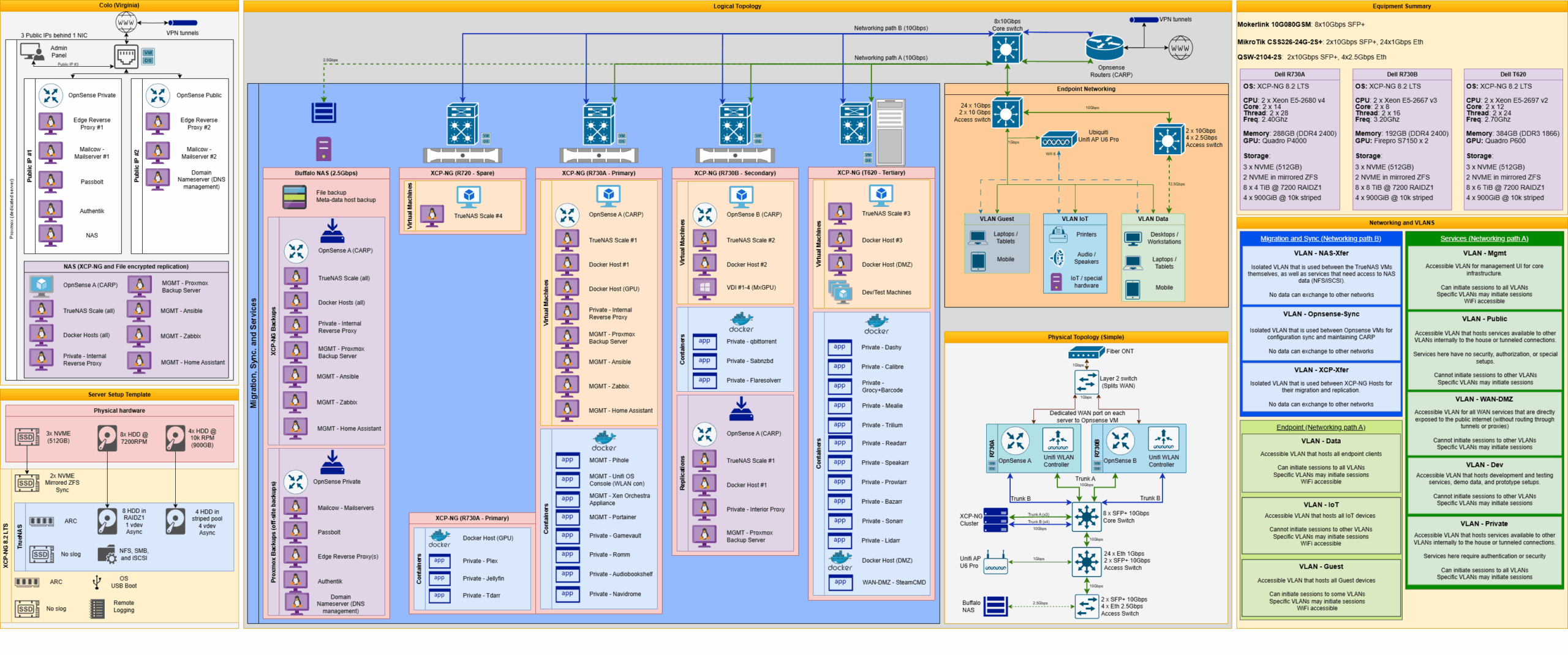
Task: Select the File backup meta-data host icon
Action: pyautogui.click(x=295, y=196)
